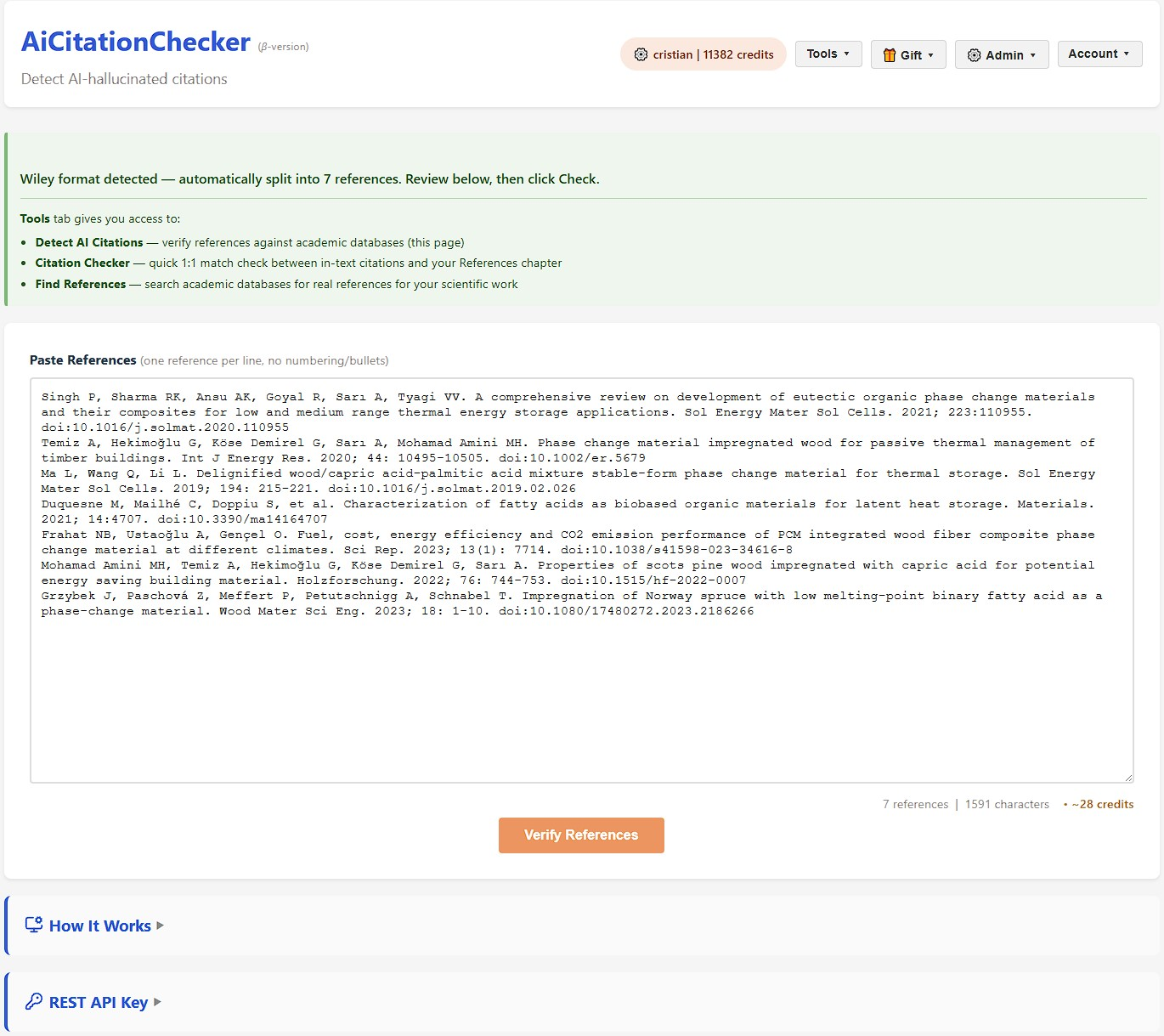The width and height of the screenshot is (1164, 1036).
Task: Click the gear icon on the Admin button
Action: [x=974, y=54]
